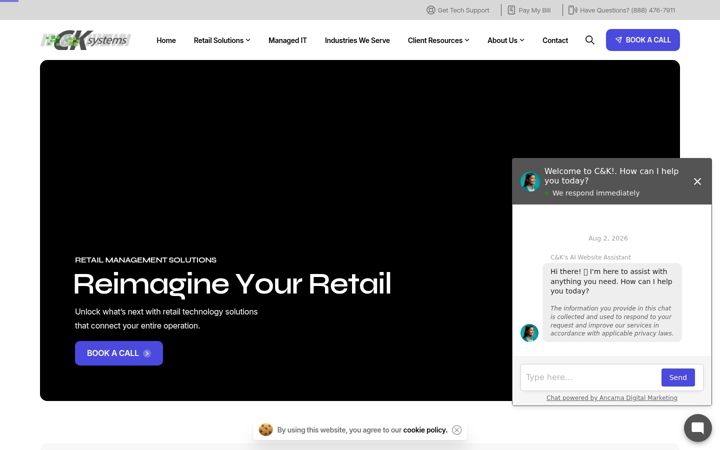Viewport: 720px width, 450px height.
Task: Click the Get Tech Support headset icon
Action: [x=430, y=10]
